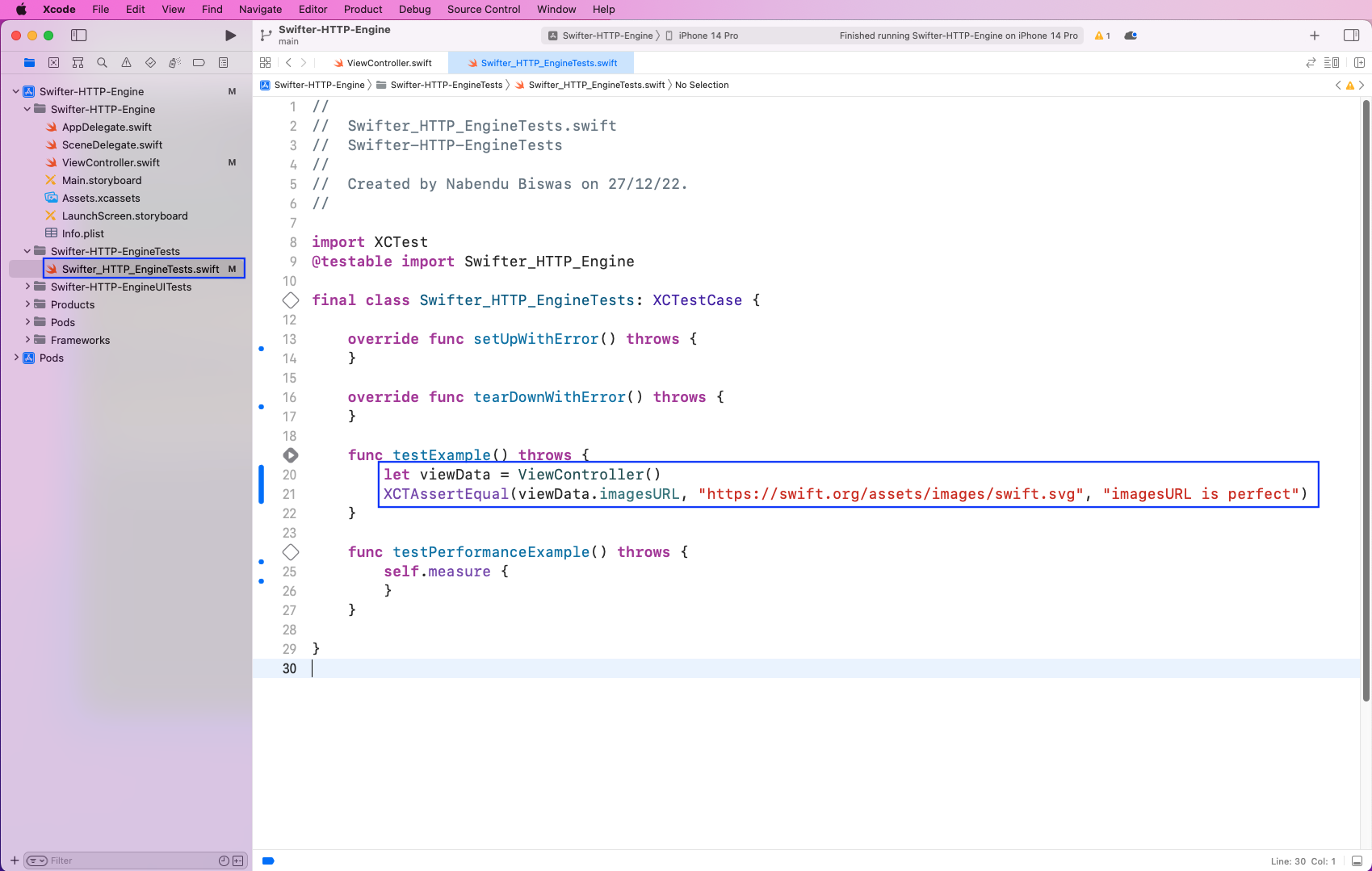Click the warning count indicator in toolbar
The image size is (1372, 871).
pyautogui.click(x=1102, y=36)
